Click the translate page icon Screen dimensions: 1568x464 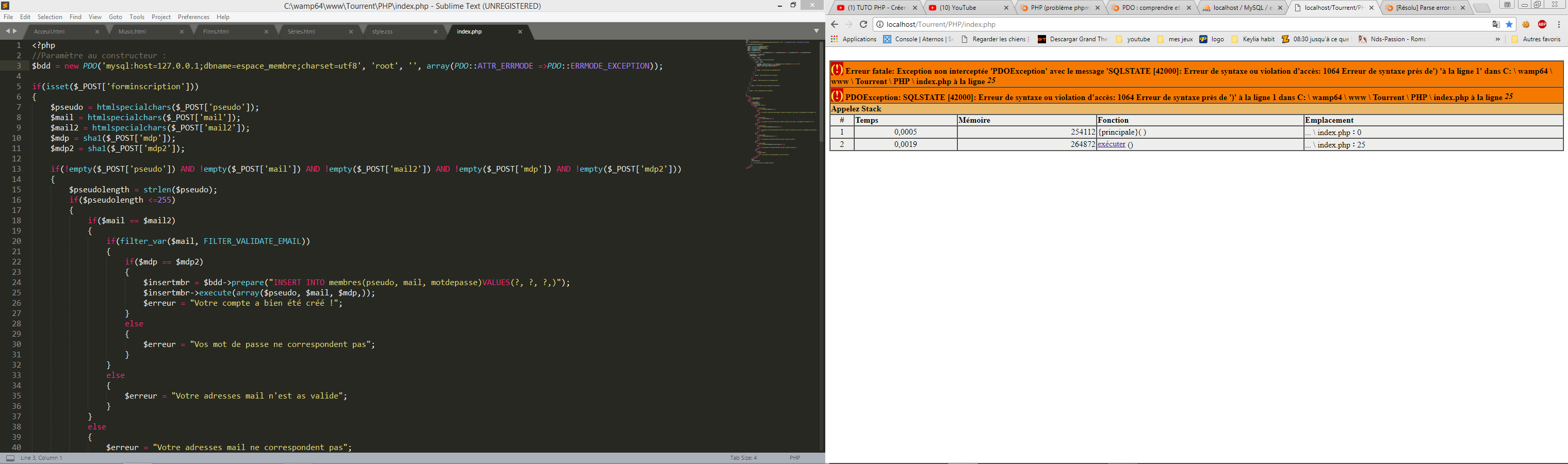coord(1496,24)
